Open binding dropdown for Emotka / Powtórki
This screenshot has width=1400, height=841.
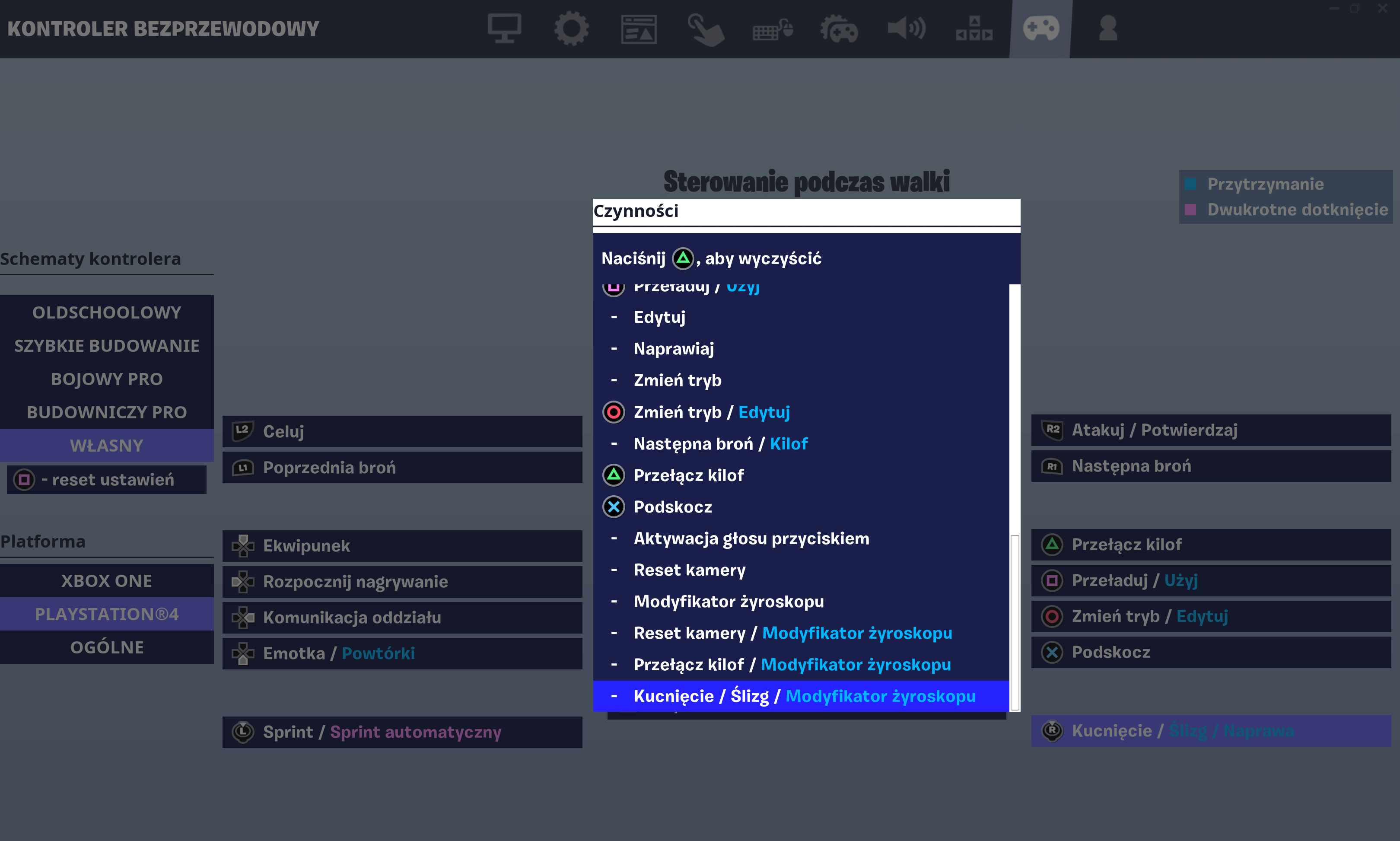[x=402, y=653]
